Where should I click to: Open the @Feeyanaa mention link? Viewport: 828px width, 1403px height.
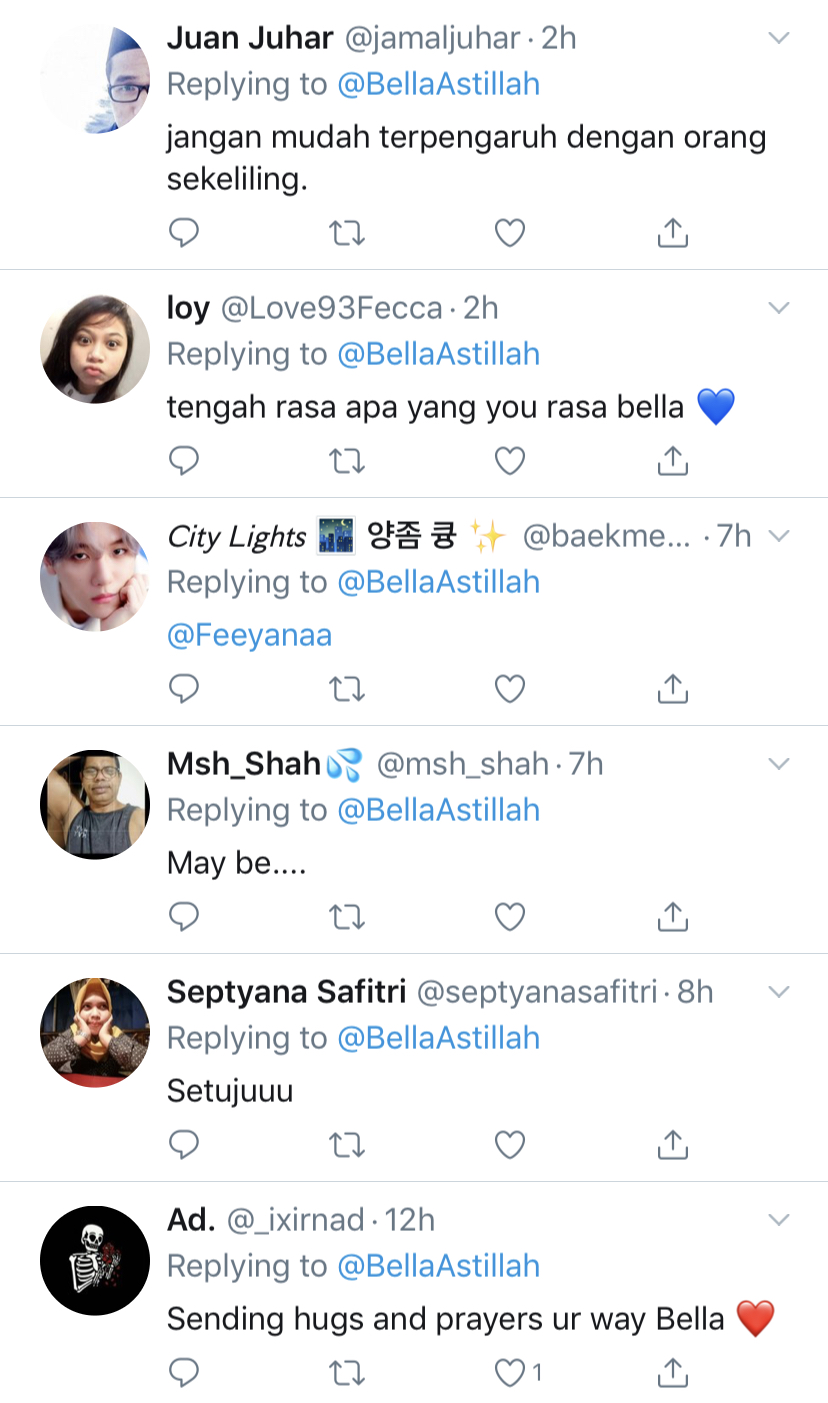[249, 636]
